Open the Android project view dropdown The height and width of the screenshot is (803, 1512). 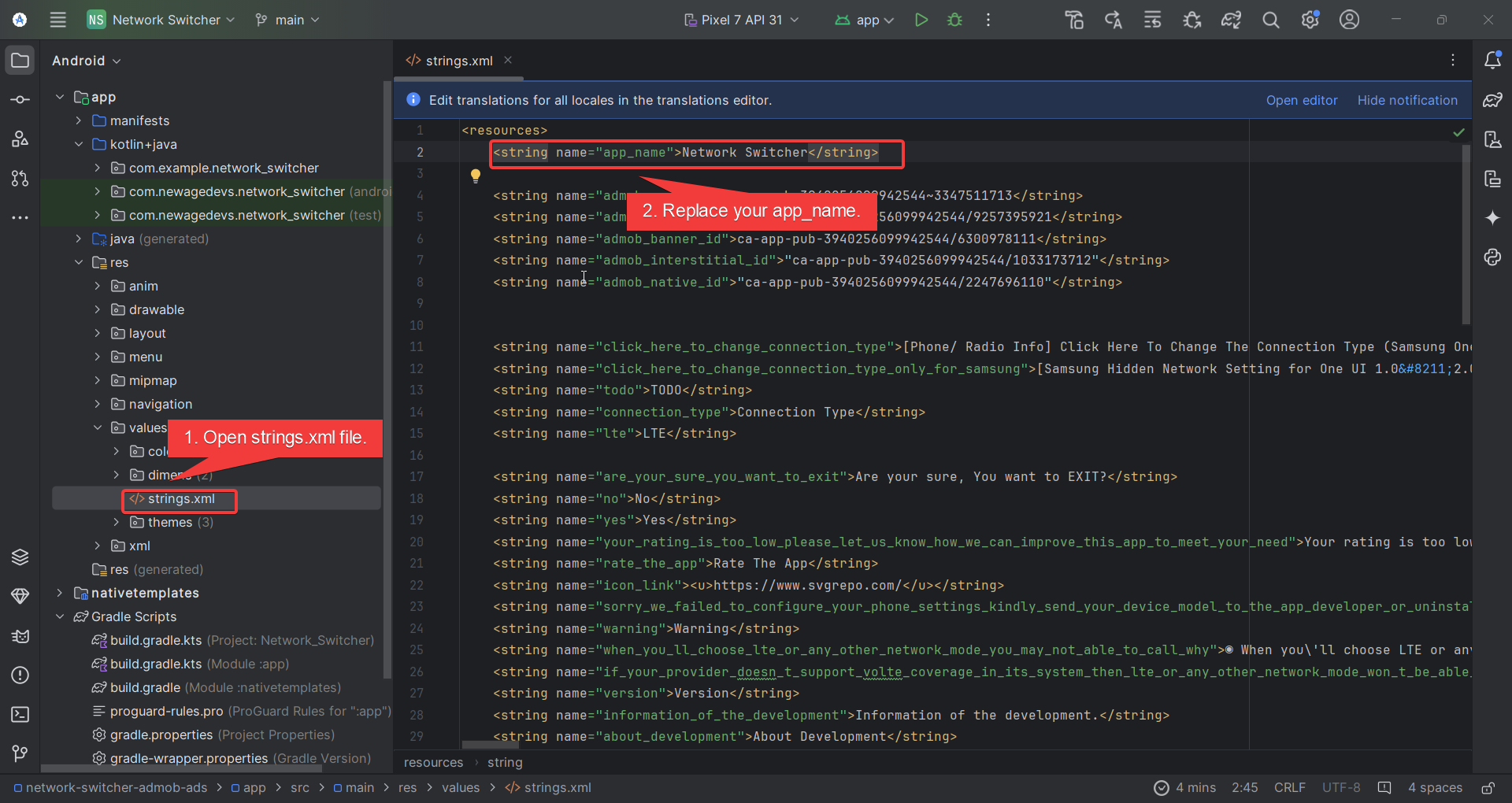click(x=87, y=61)
